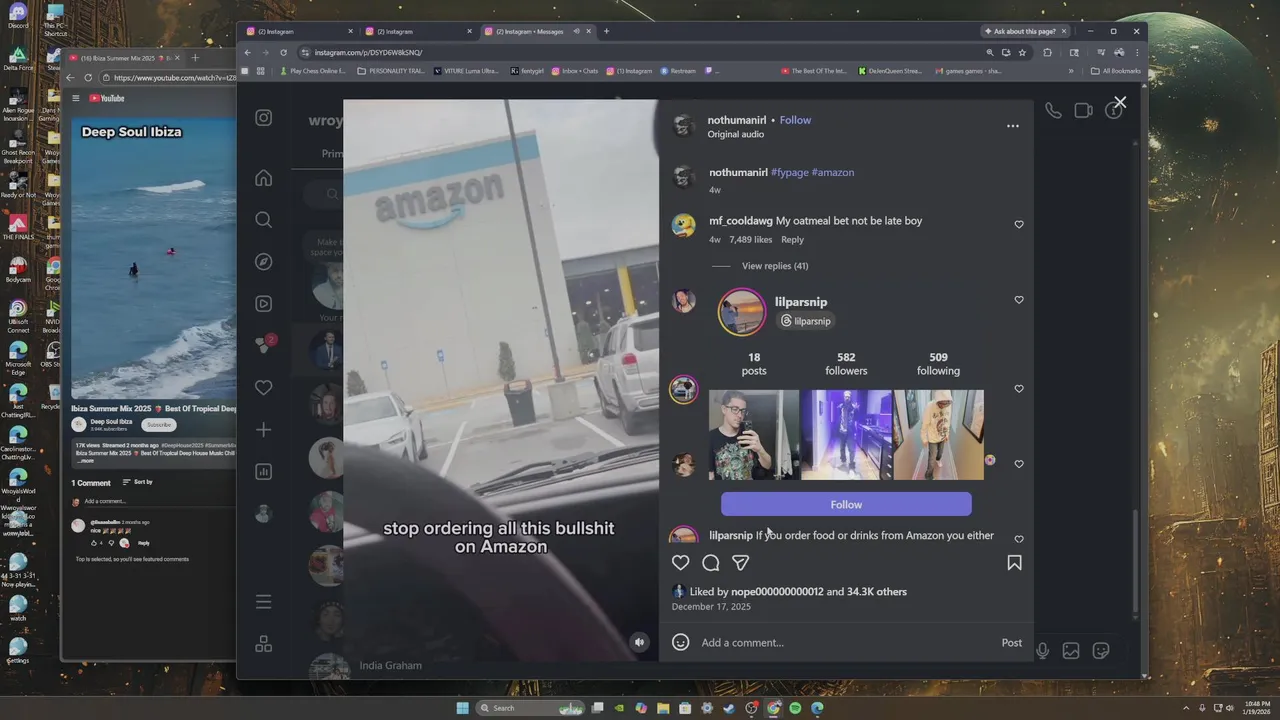Save the post with the bookmark icon
Image resolution: width=1280 pixels, height=720 pixels.
tap(1014, 563)
